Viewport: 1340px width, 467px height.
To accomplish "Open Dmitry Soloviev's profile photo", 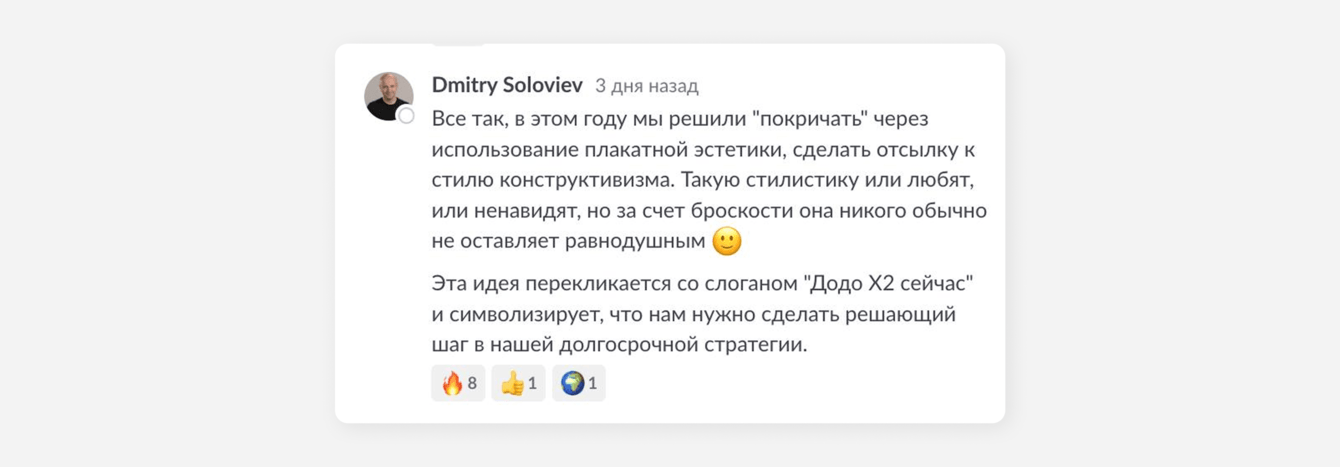I will [387, 96].
